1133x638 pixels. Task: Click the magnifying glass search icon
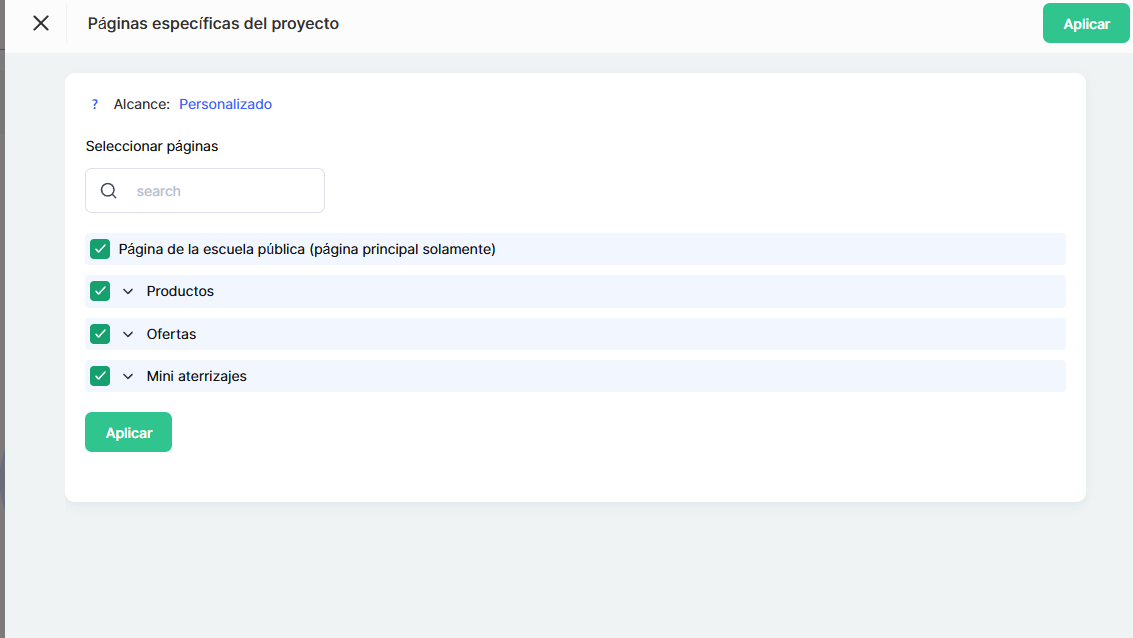point(109,191)
